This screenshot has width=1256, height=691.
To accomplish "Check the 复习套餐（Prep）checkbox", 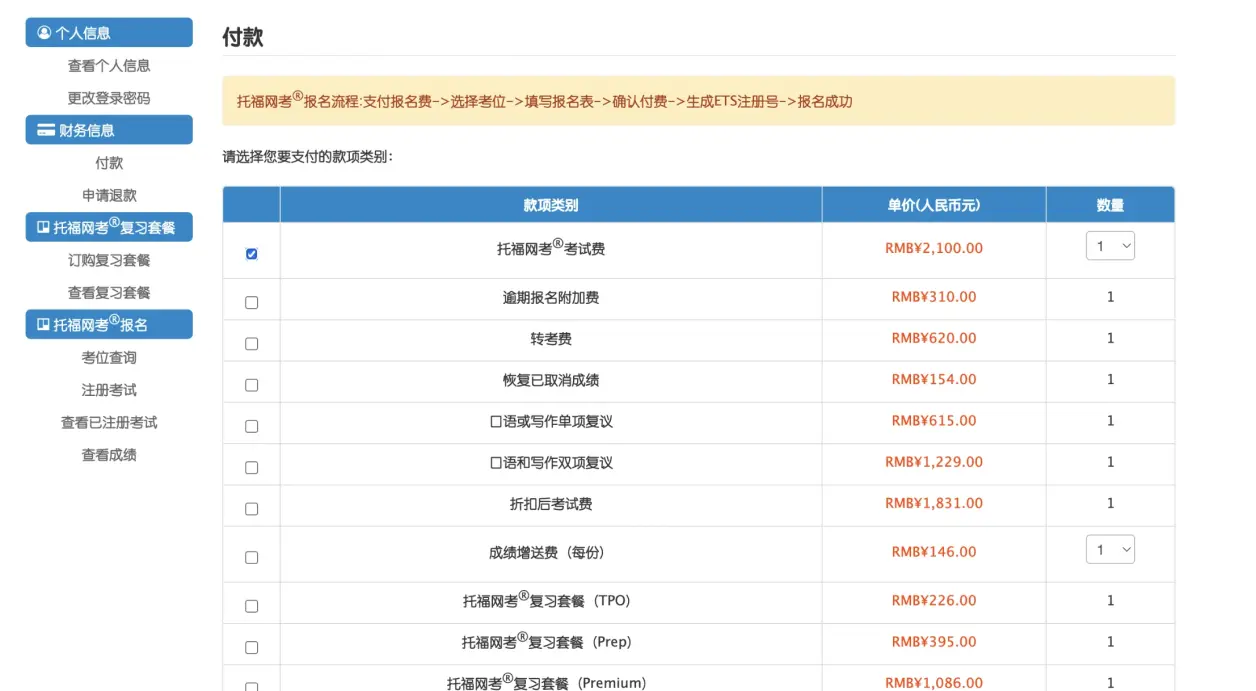I will pyautogui.click(x=251, y=647).
